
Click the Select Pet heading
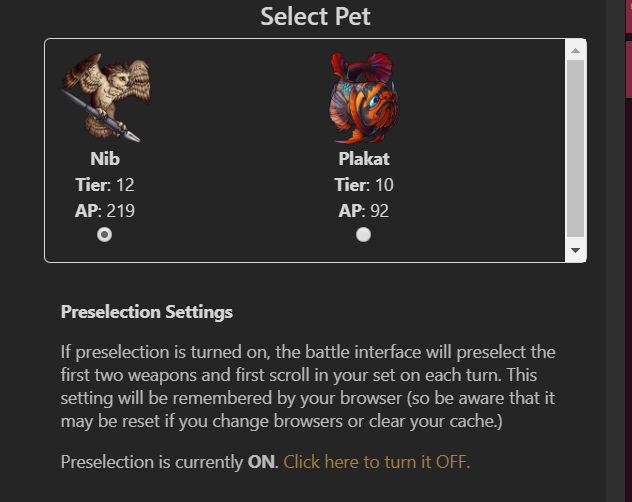(x=315, y=17)
